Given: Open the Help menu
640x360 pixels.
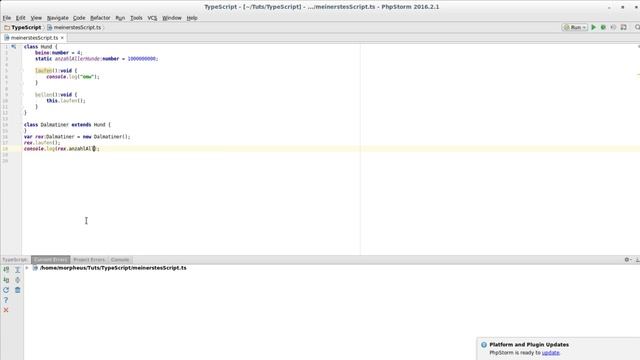Looking at the screenshot, I should (x=192, y=18).
